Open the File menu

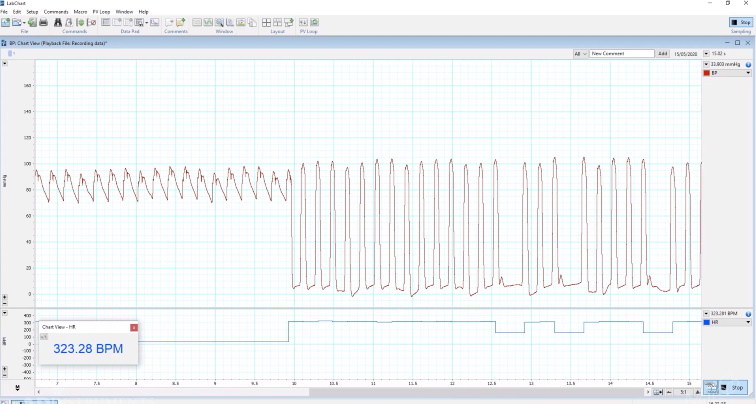(4, 12)
